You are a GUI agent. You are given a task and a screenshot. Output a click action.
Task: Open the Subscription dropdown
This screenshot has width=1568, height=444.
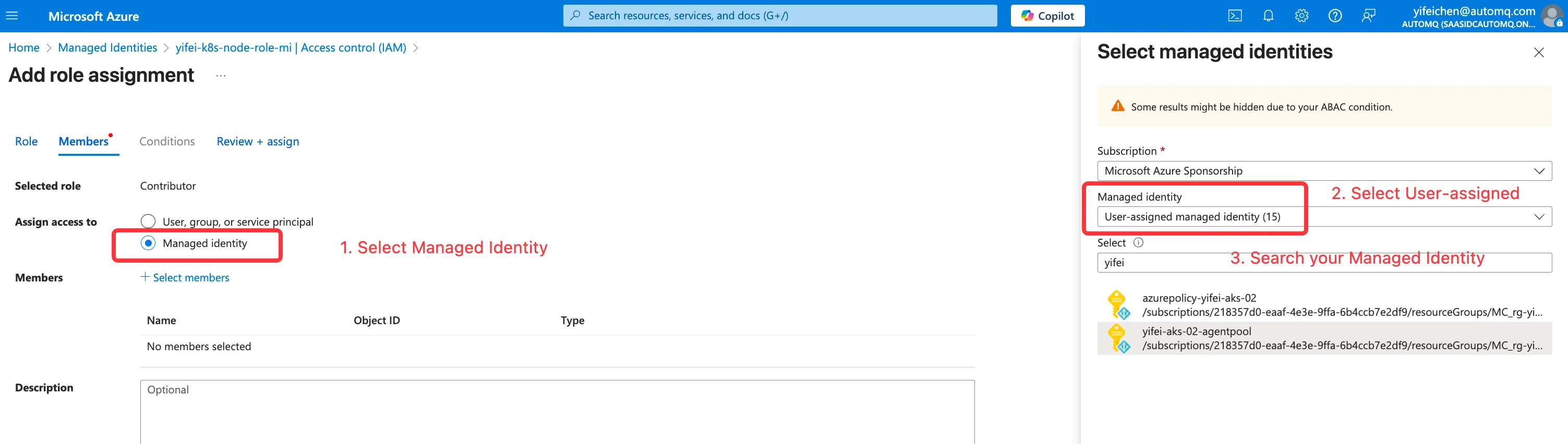coord(1324,170)
